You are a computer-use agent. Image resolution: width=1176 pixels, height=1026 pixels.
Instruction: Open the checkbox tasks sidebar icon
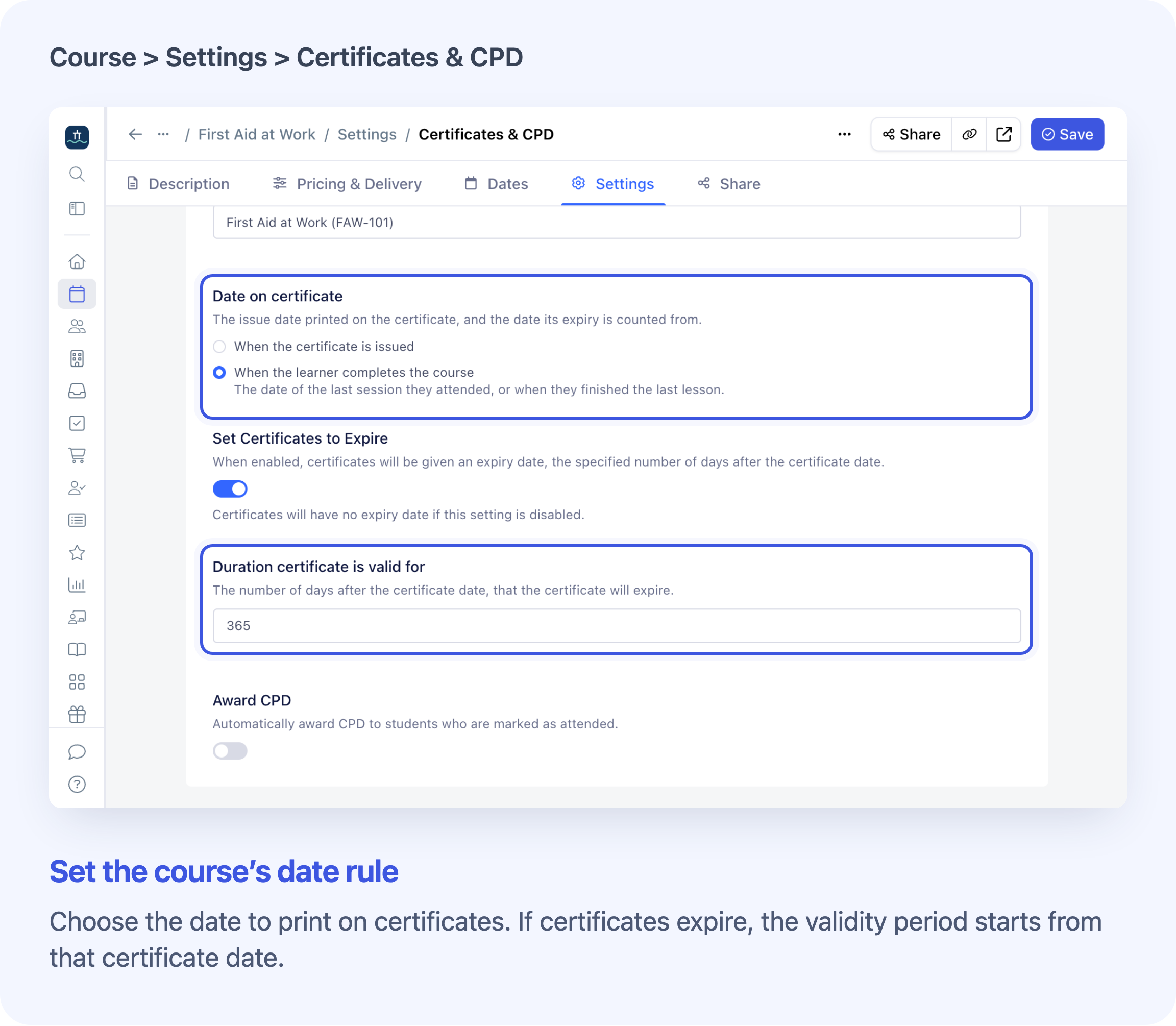[x=77, y=423]
